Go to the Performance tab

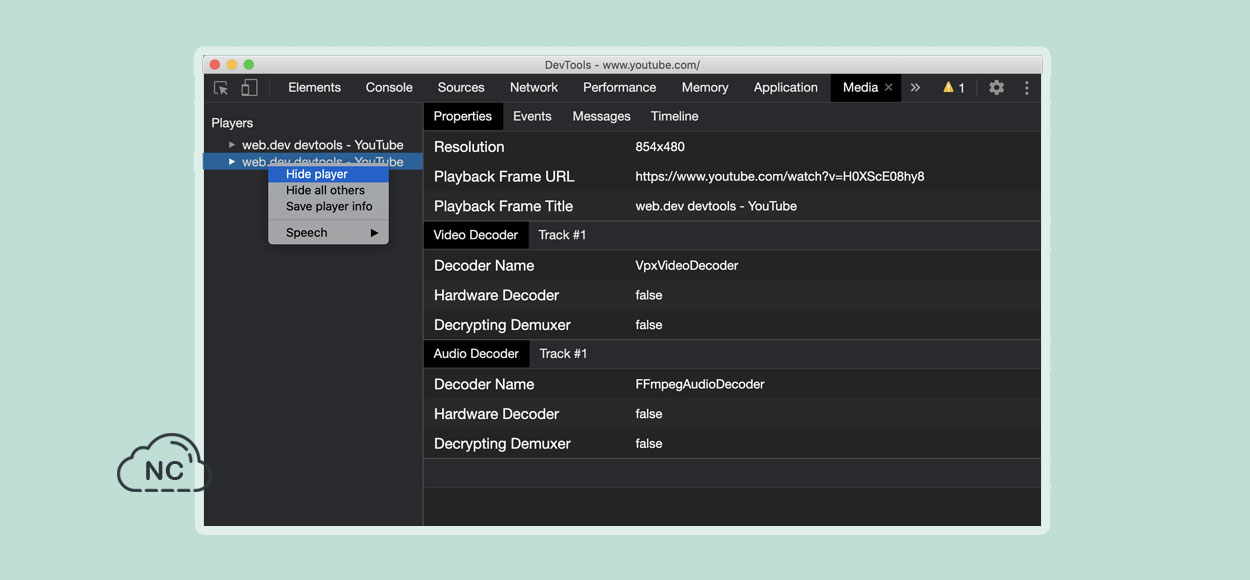[620, 88]
